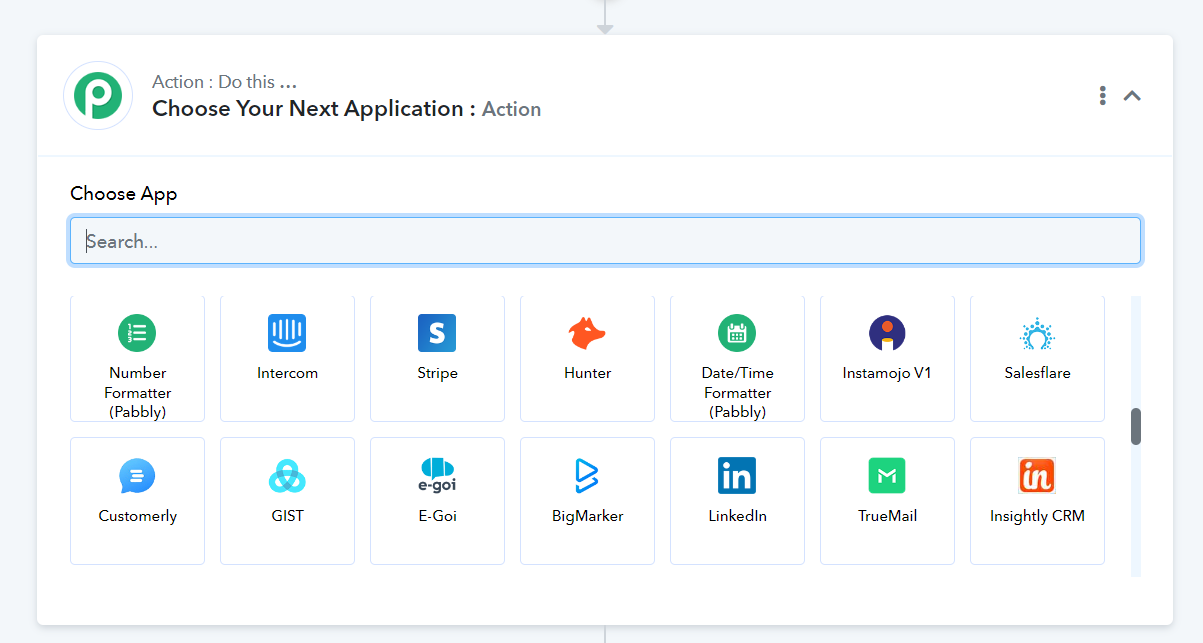Click the Pabbly logo in action header
Viewport: 1203px width, 643px height.
pyautogui.click(x=98, y=96)
